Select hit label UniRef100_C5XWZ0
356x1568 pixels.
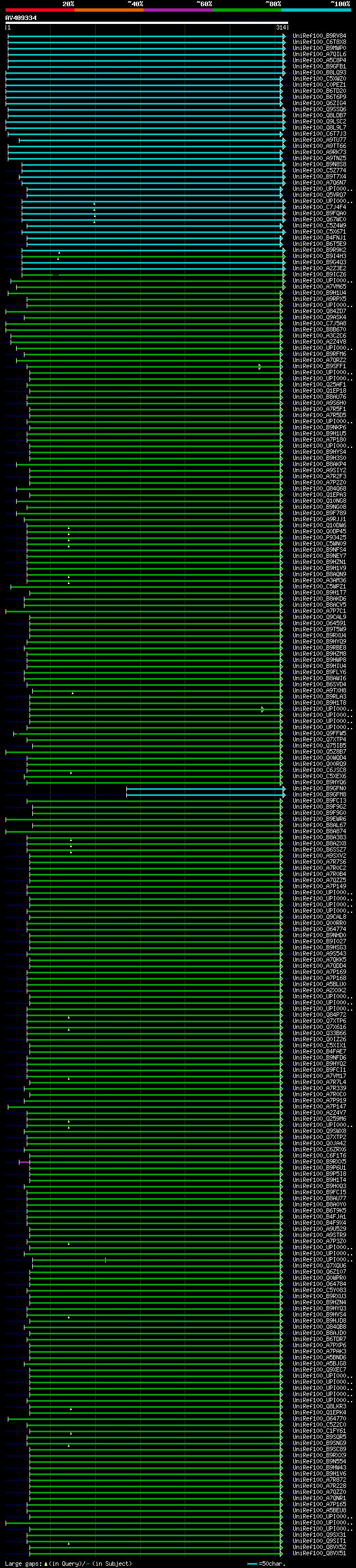point(319,78)
